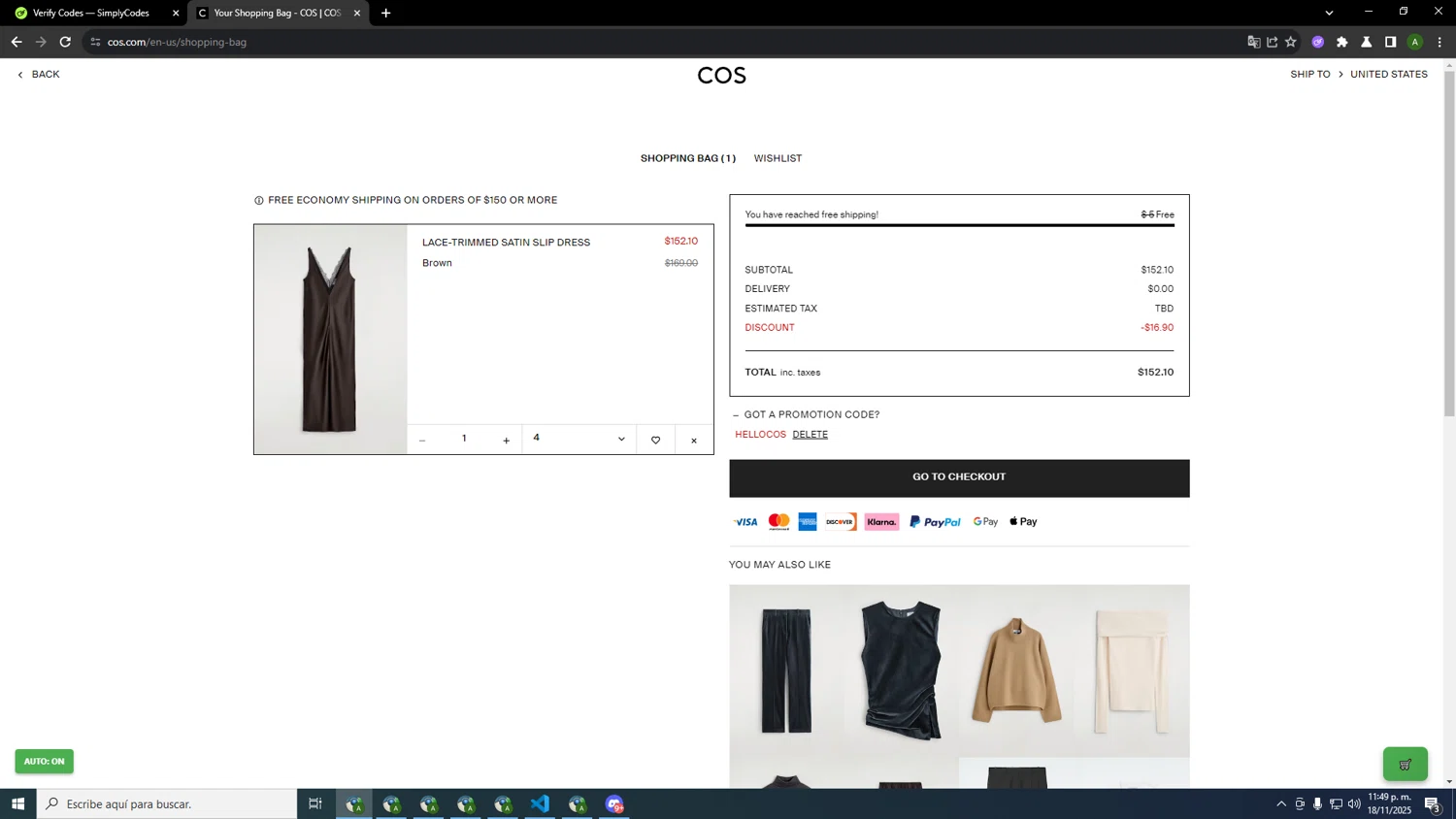Switch to the Verify Codes SimplyCodes tab
Viewport: 1456px width, 819px height.
tap(90, 14)
